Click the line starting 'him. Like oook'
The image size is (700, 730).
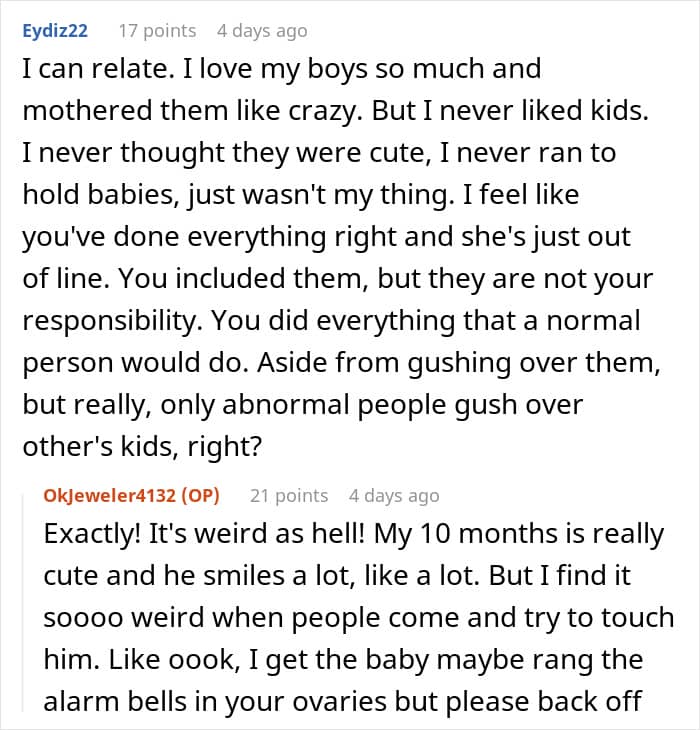tap(343, 660)
